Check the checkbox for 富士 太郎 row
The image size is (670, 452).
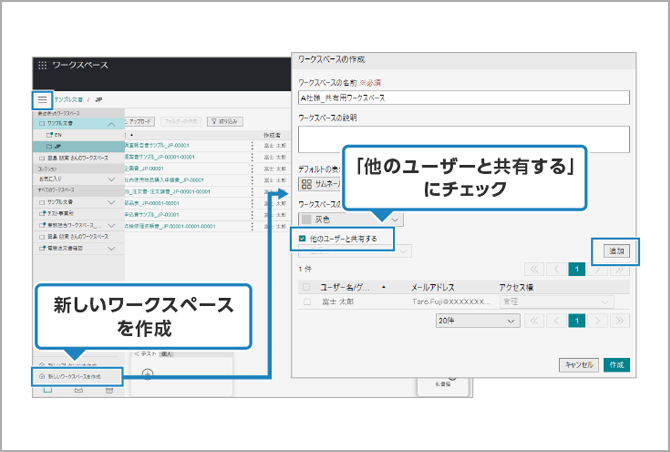[307, 302]
